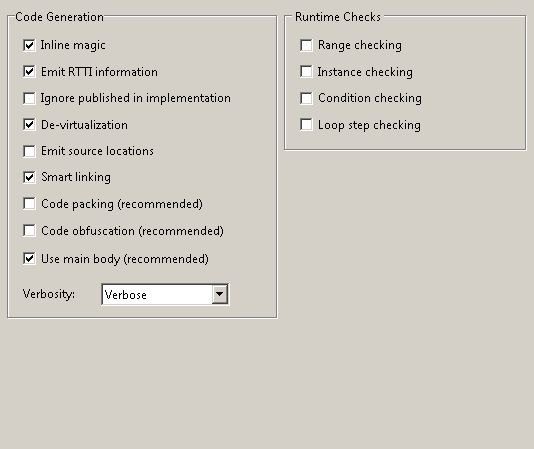Viewport: 534px width, 449px height.
Task: Enable Condition checking option
Action: pyautogui.click(x=306, y=98)
